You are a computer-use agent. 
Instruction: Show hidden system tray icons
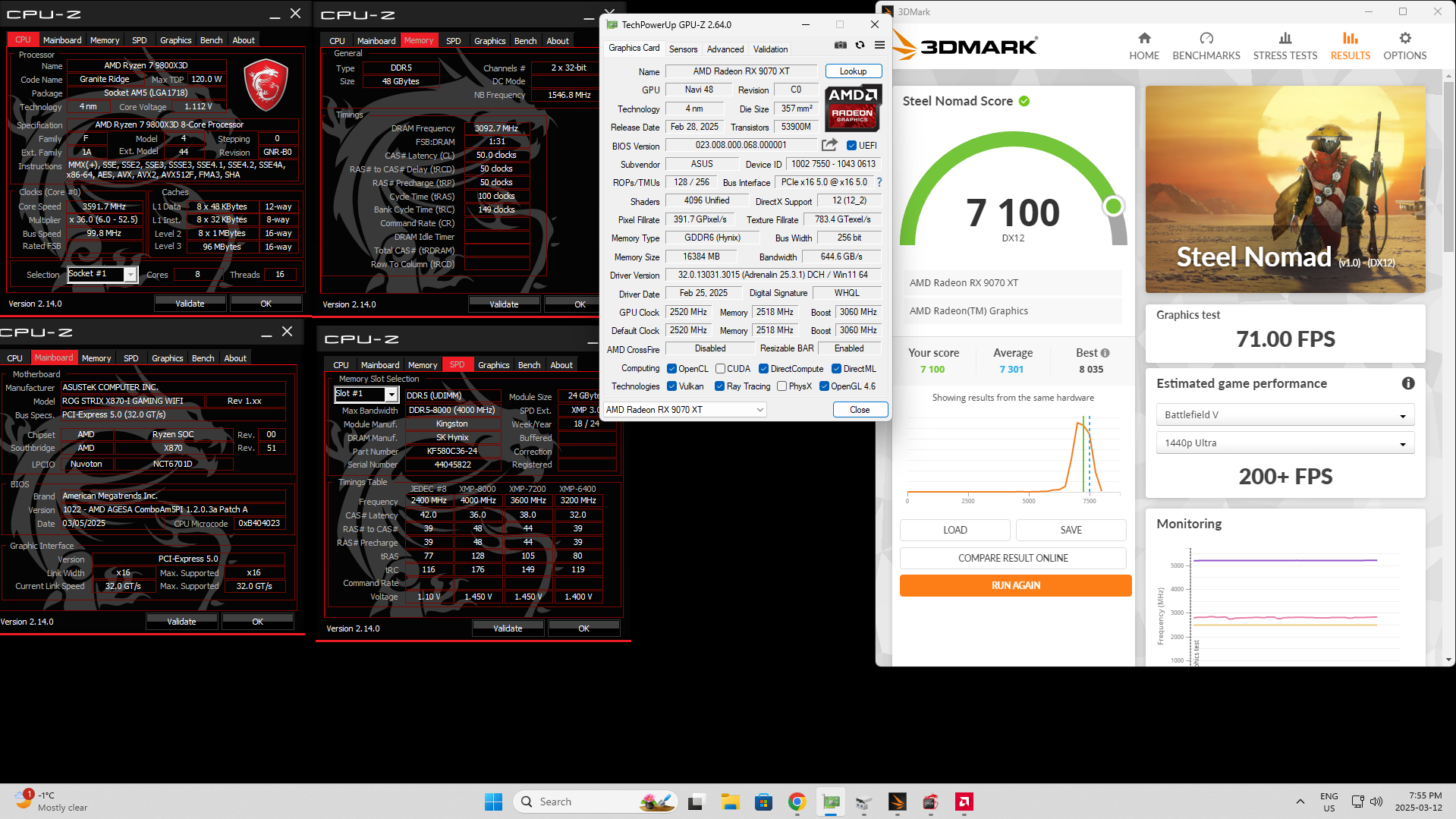click(x=1300, y=802)
